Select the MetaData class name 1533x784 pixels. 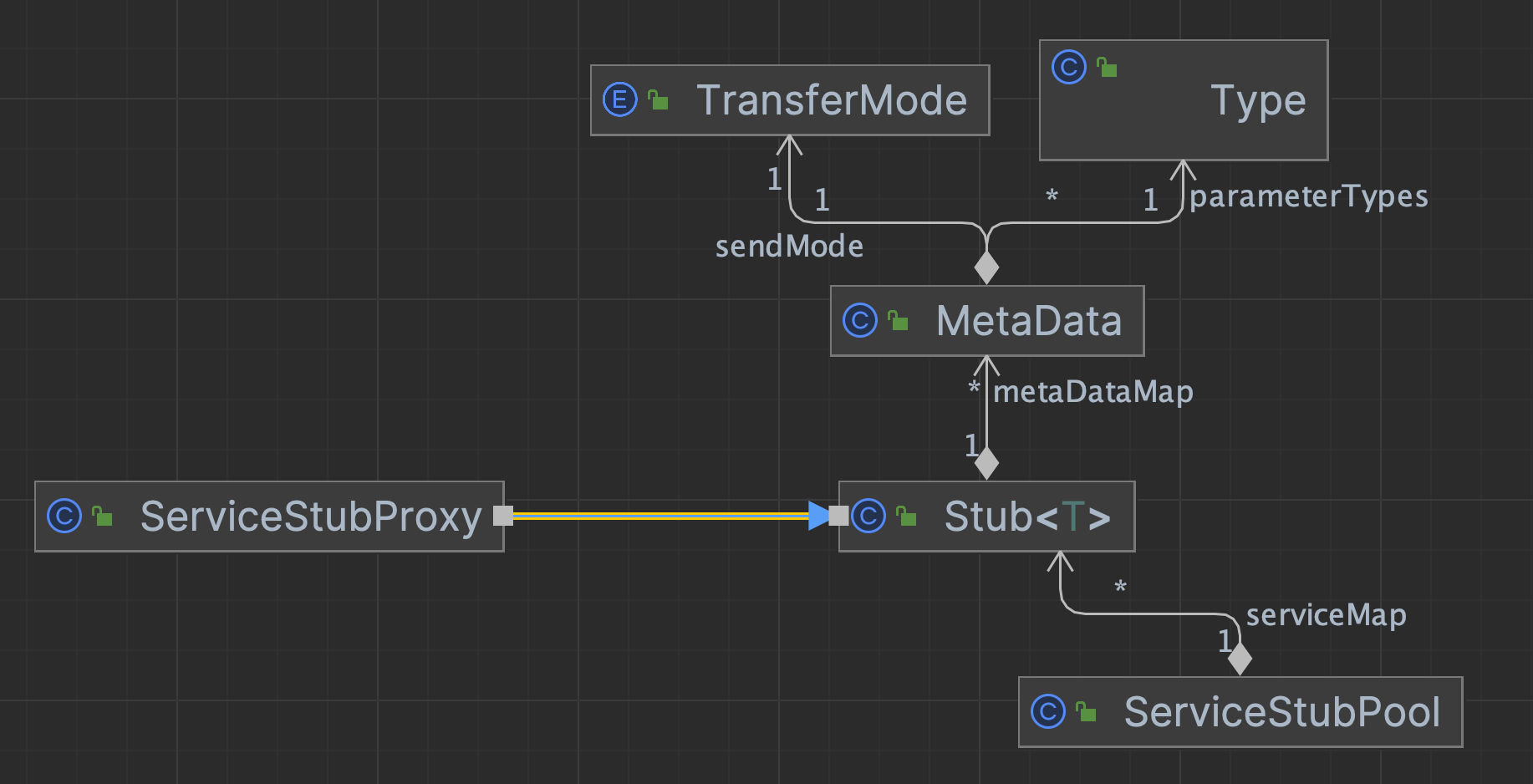[1029, 321]
